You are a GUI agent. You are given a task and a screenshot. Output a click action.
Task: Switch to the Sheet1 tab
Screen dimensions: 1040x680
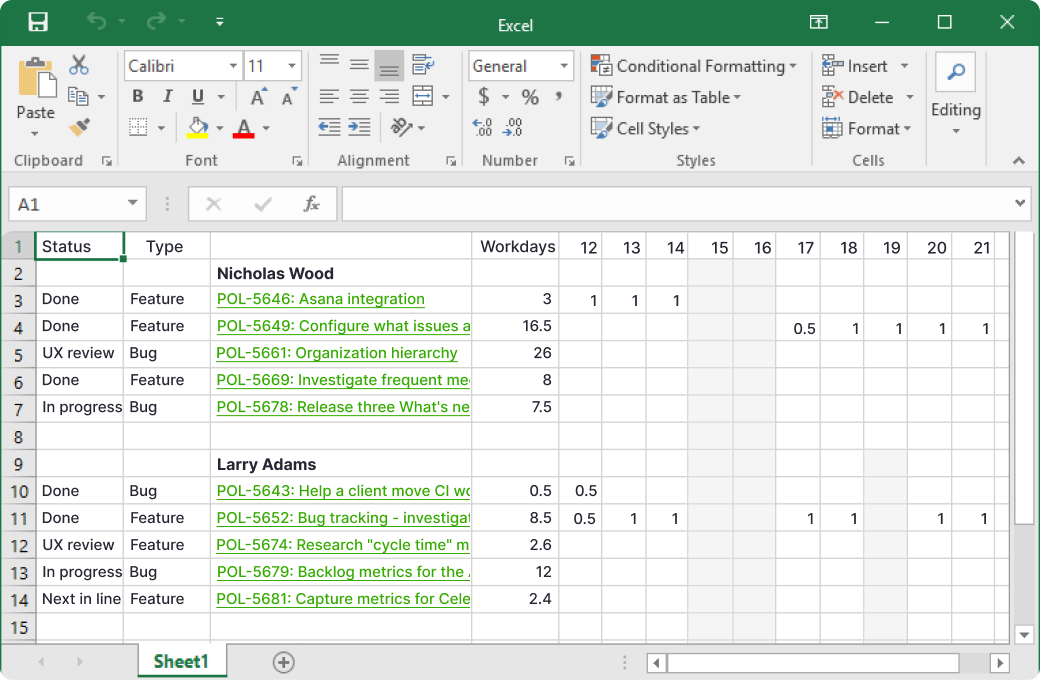click(x=181, y=661)
